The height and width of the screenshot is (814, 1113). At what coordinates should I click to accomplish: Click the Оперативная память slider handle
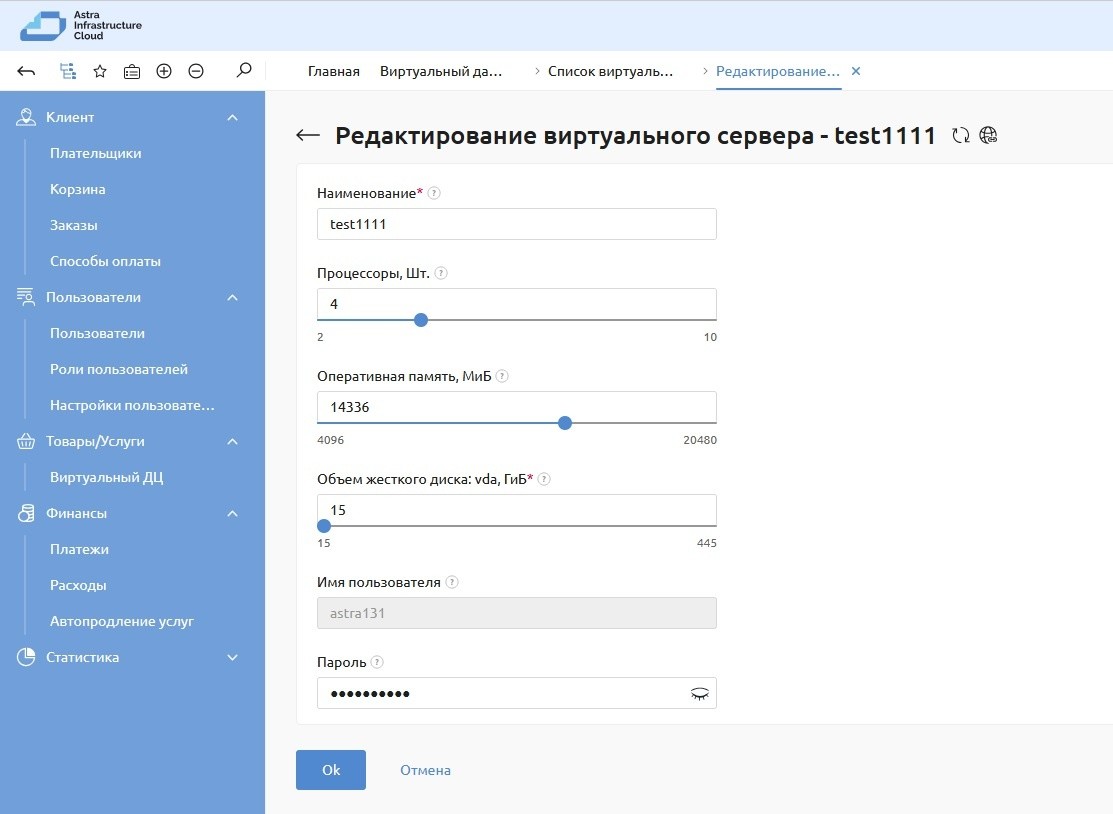pos(565,423)
